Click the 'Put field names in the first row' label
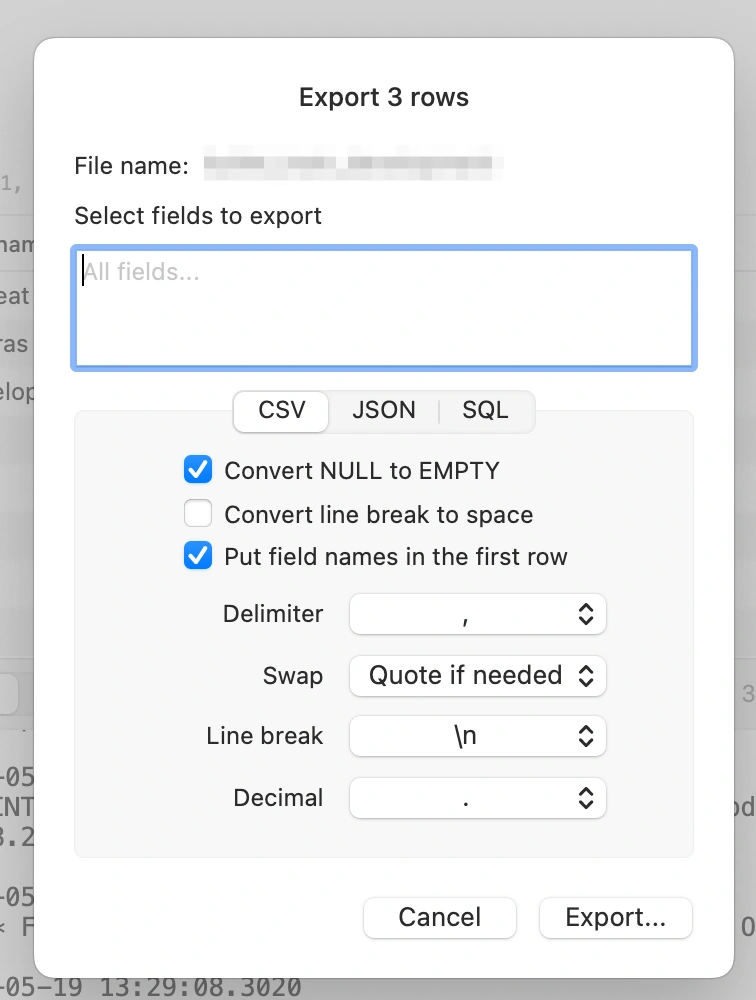The height and width of the screenshot is (1000, 756). pos(396,557)
